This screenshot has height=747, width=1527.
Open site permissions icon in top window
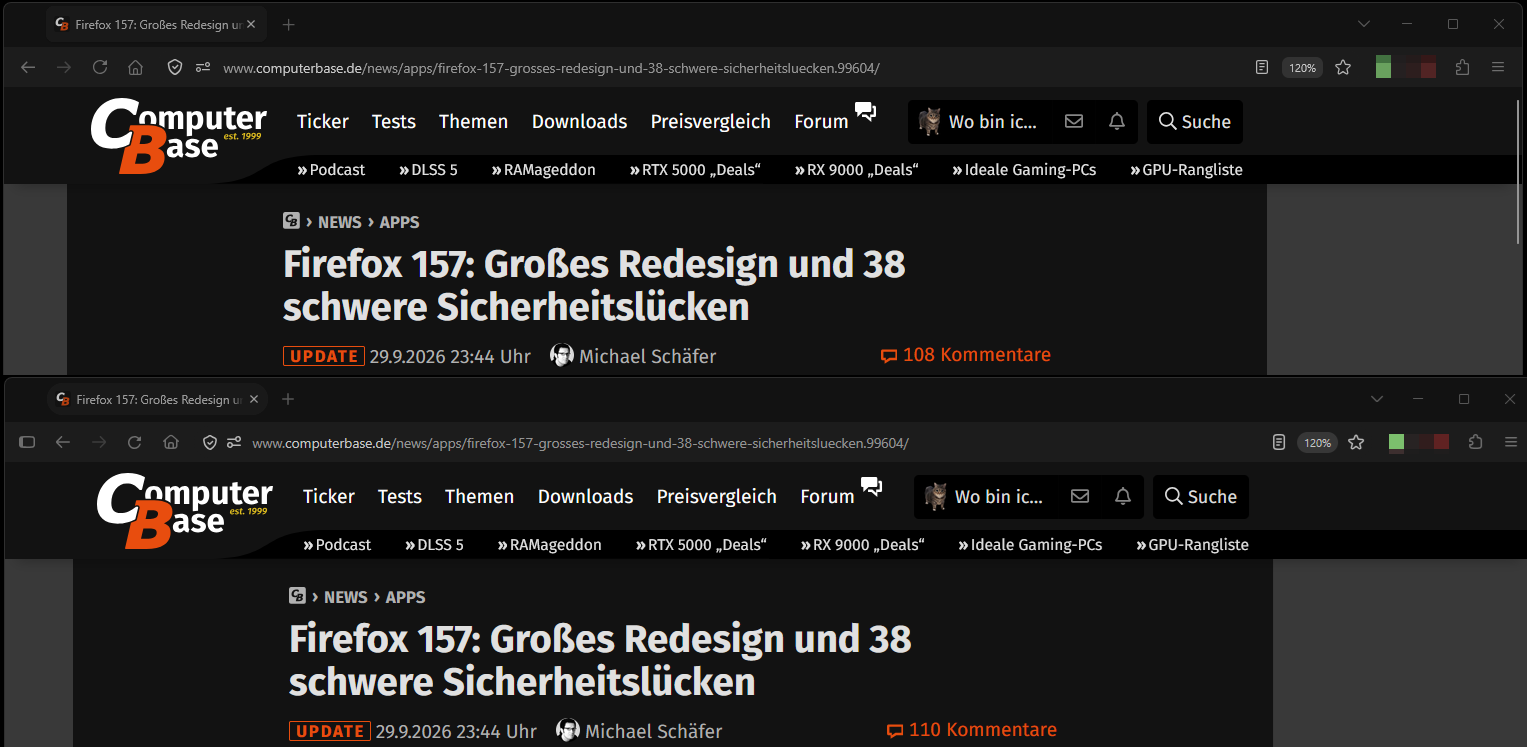point(203,67)
